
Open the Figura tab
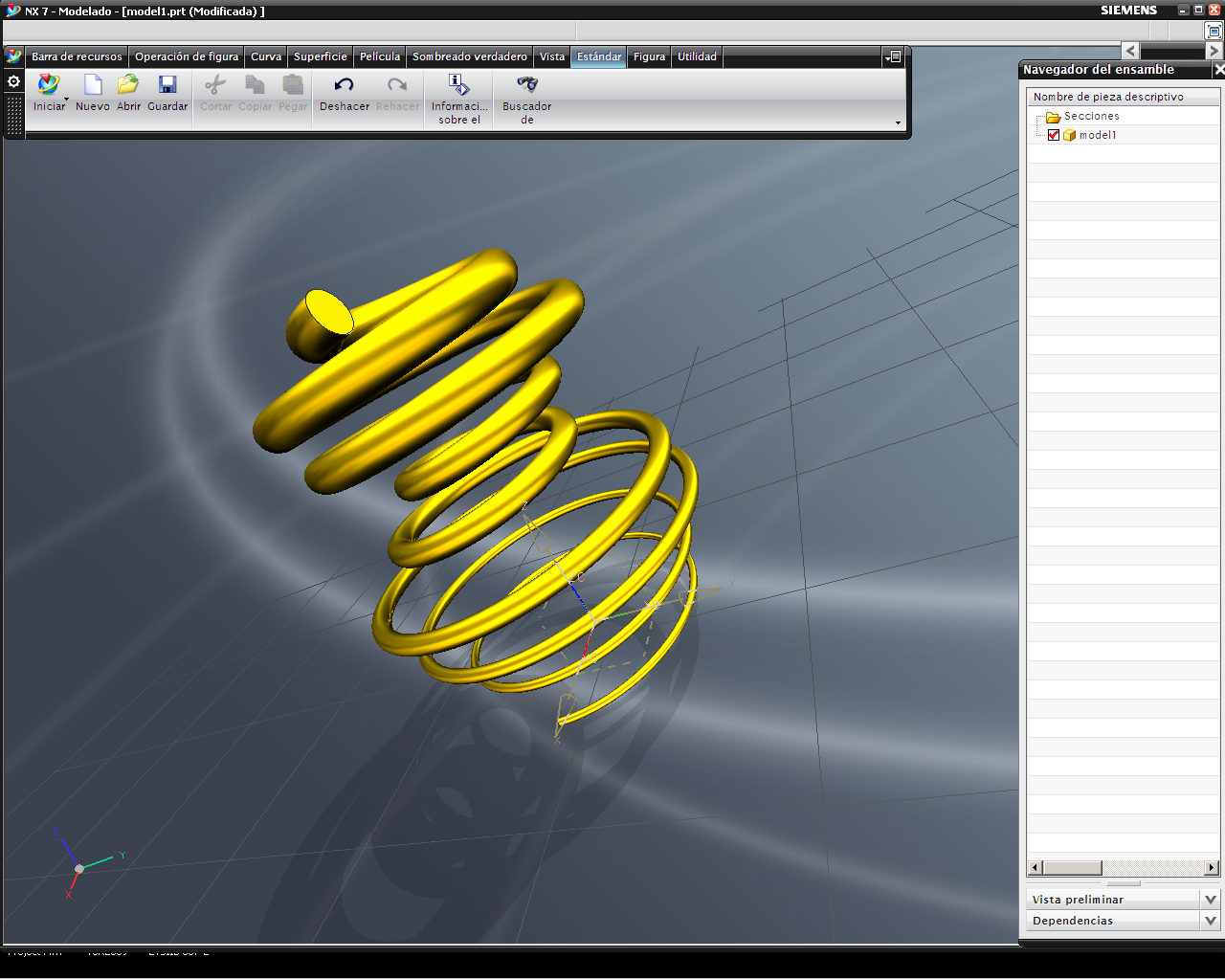(649, 56)
